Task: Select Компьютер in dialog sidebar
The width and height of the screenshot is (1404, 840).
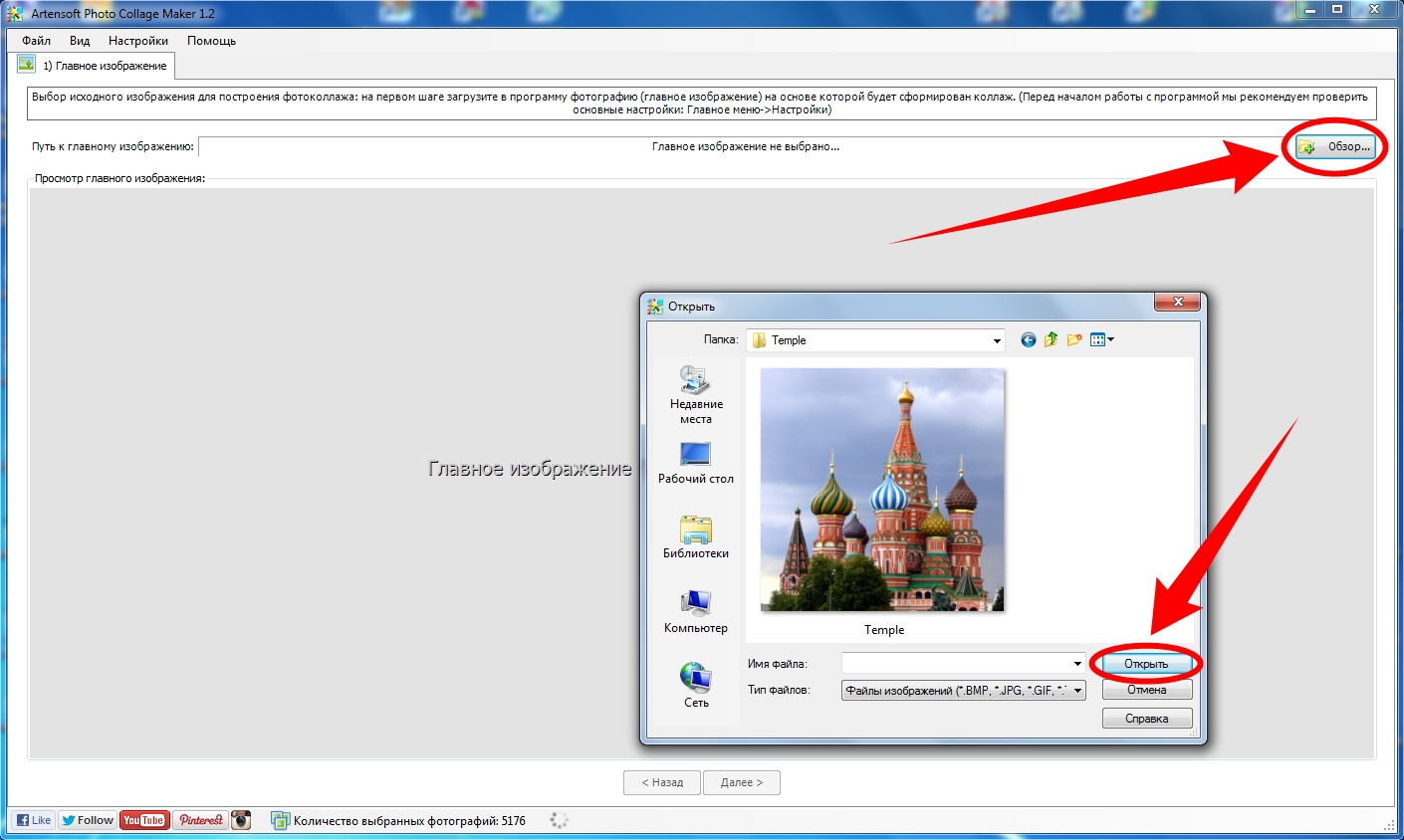Action: (696, 612)
